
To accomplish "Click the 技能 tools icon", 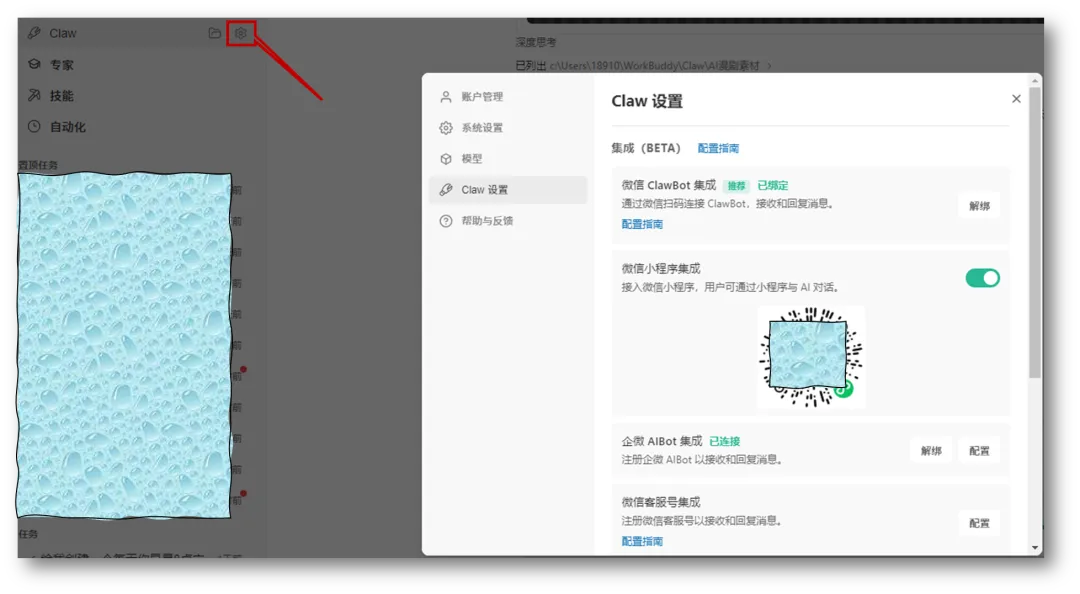I will point(34,95).
